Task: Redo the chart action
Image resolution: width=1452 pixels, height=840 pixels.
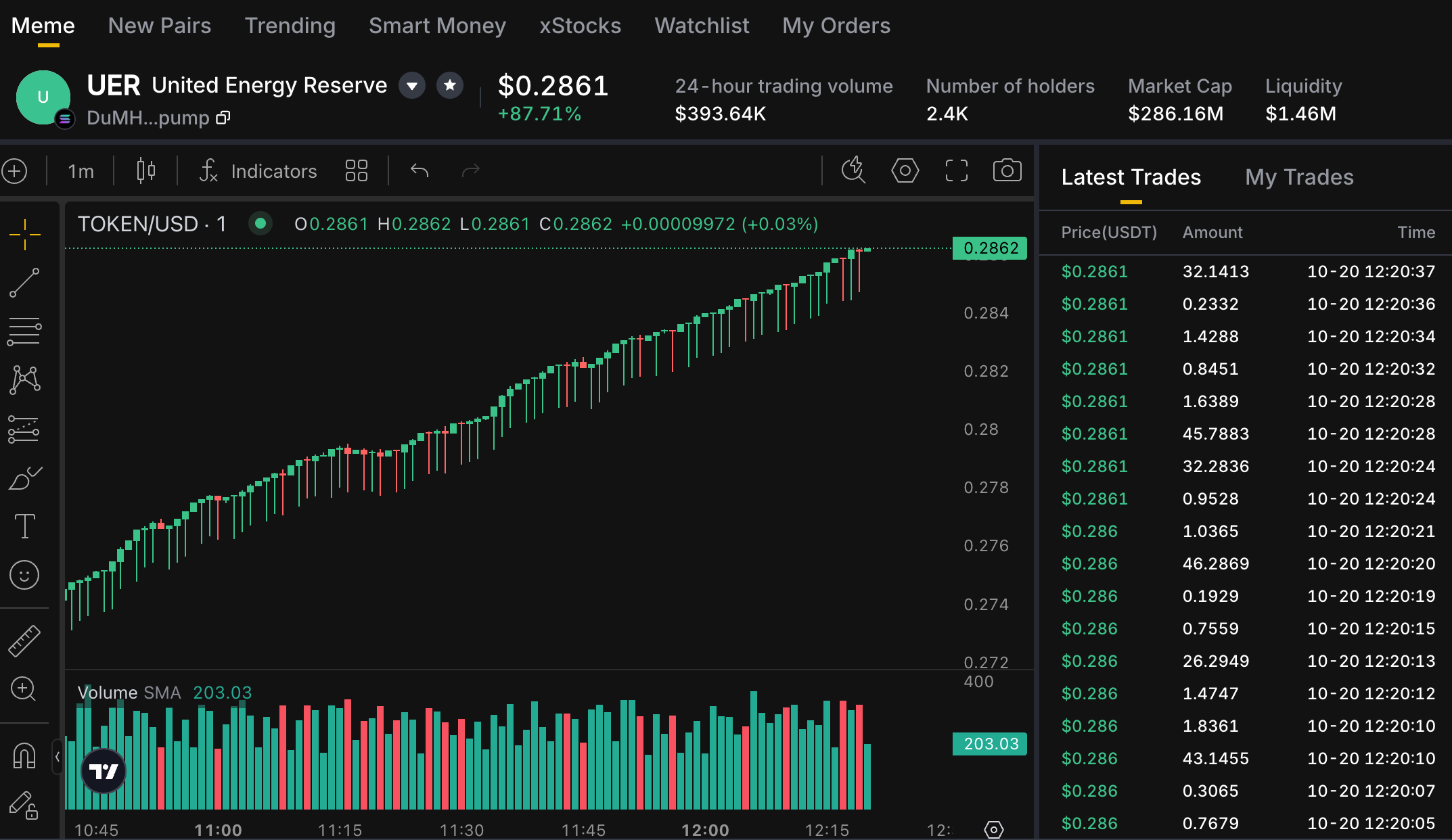Action: [x=470, y=171]
